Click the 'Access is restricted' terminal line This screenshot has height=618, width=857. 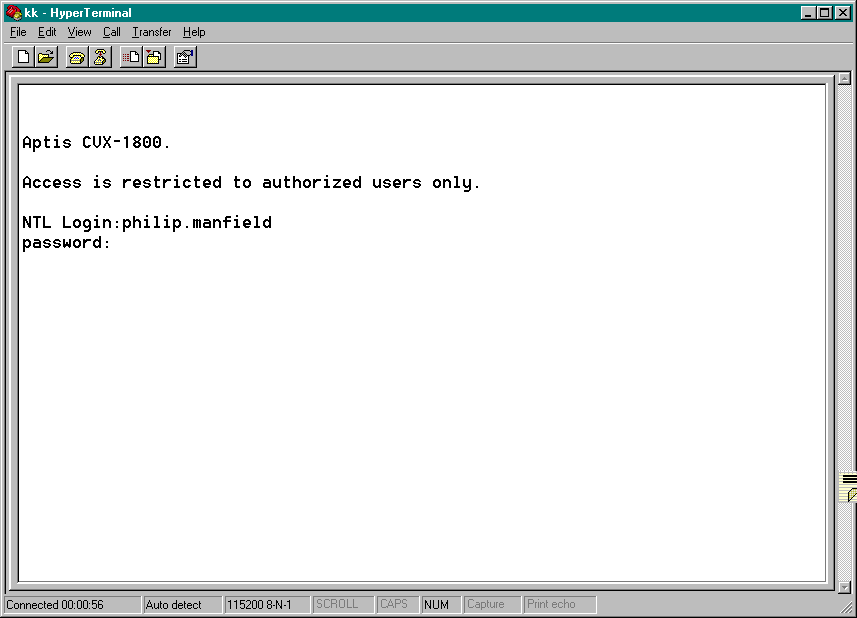251,183
